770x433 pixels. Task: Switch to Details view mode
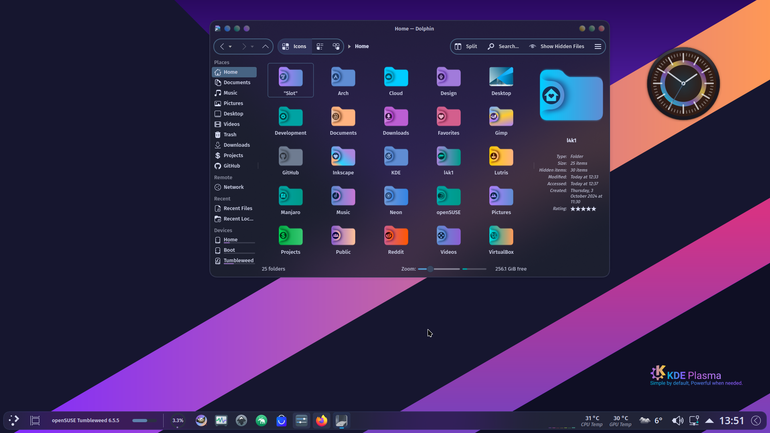pyautogui.click(x=336, y=47)
